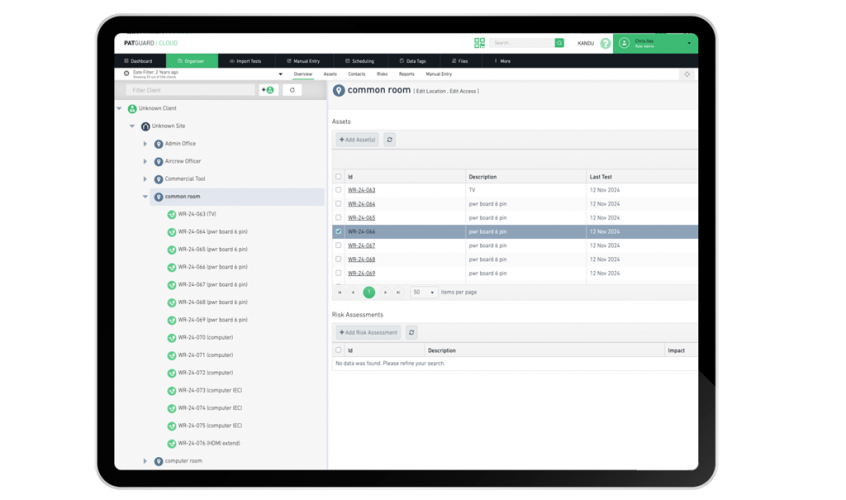This screenshot has width=846, height=500.
Task: Click the user avatar icon
Action: [624, 43]
